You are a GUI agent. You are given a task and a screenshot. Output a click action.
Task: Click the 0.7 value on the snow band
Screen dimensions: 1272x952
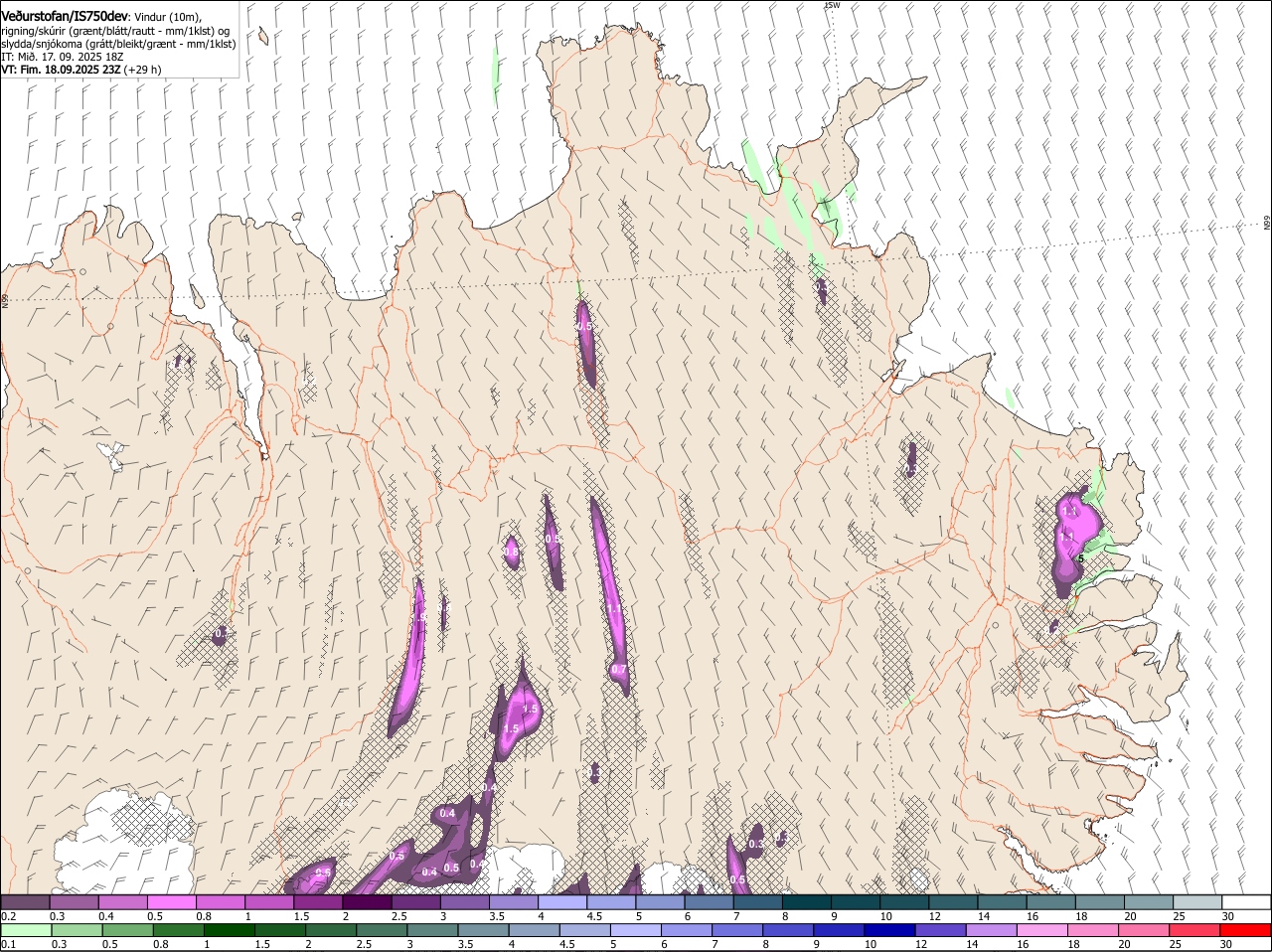click(x=618, y=670)
